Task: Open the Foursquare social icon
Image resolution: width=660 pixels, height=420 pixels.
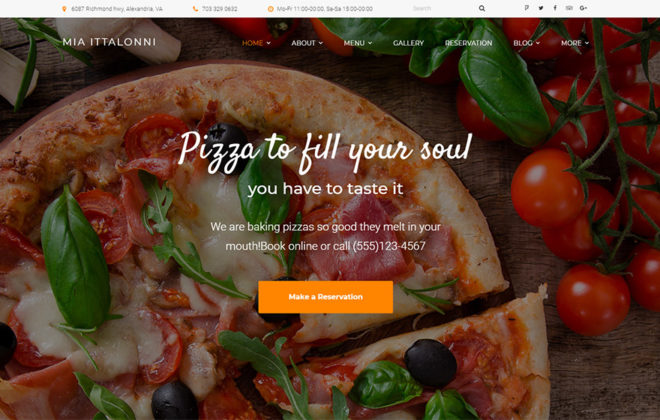Action: click(x=527, y=8)
